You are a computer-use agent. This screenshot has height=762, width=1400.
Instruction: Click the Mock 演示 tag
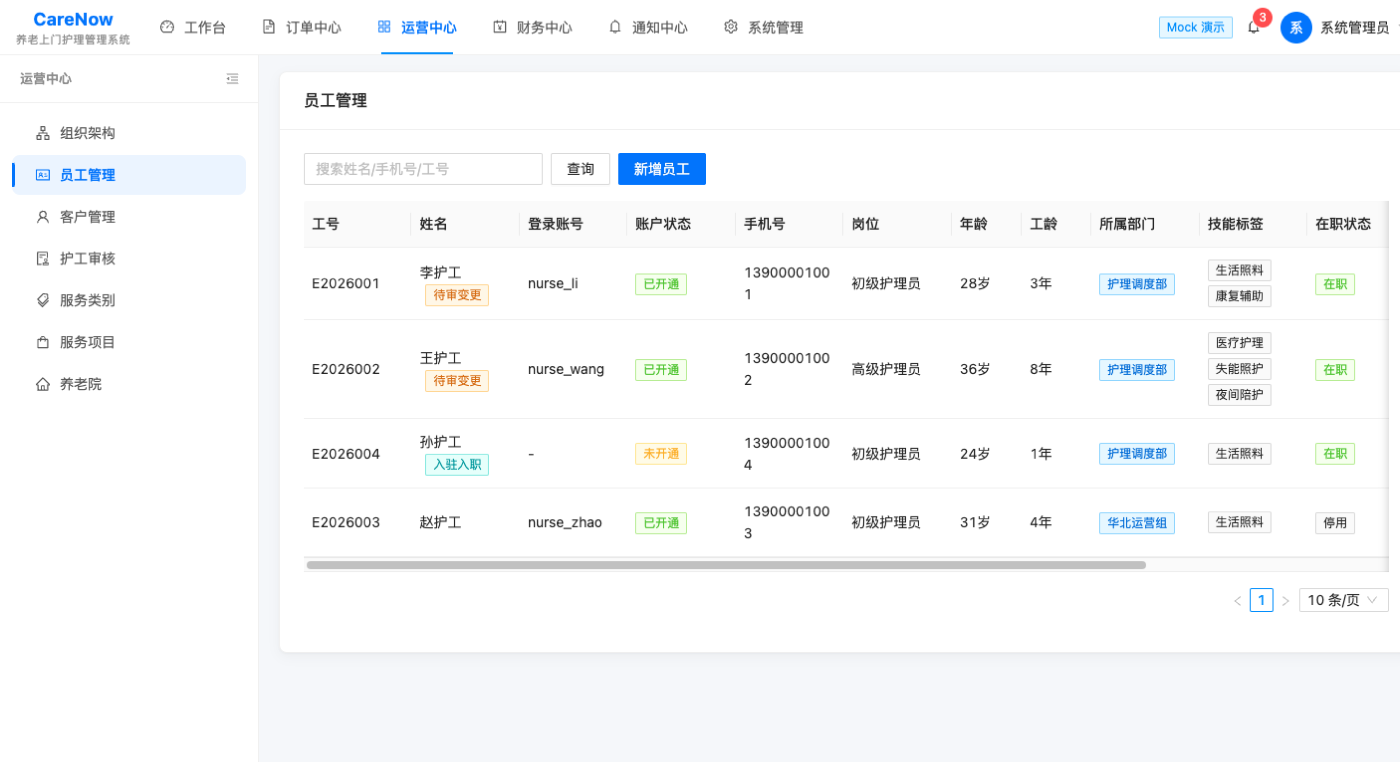[x=1196, y=27]
